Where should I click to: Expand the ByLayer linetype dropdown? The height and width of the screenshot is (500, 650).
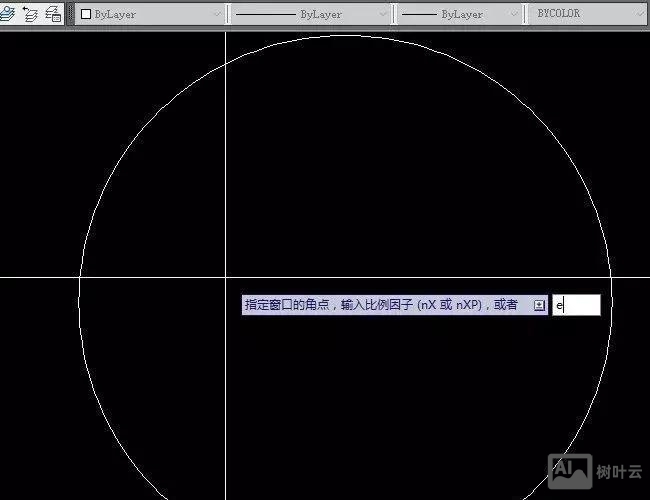310,14
